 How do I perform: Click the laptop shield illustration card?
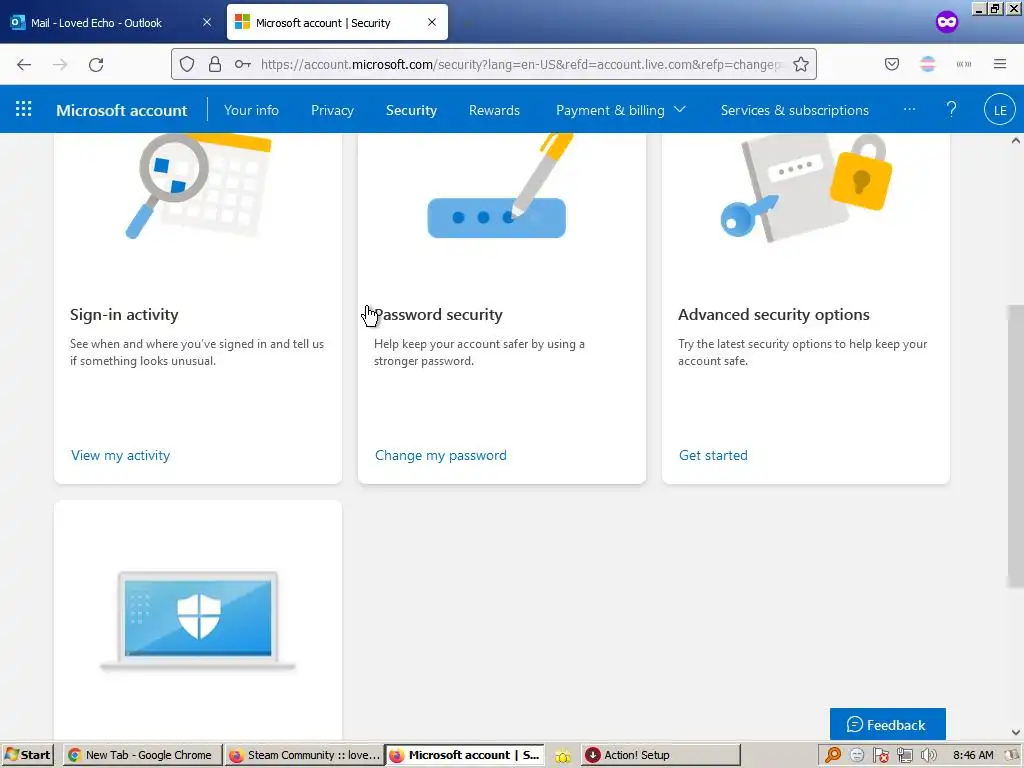198,621
